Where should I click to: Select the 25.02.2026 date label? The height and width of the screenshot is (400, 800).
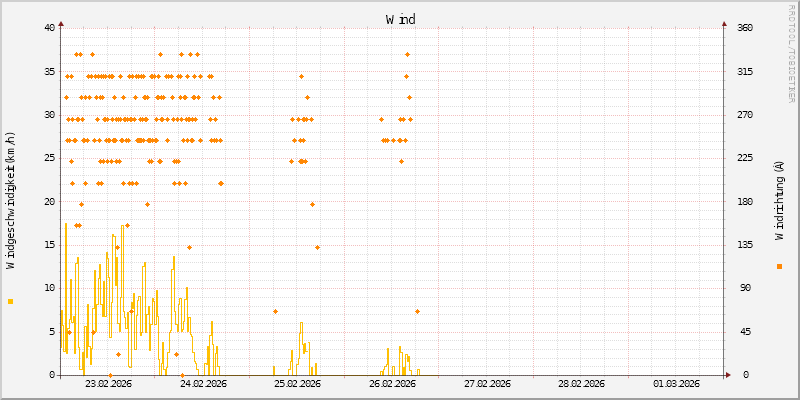[x=297, y=383]
